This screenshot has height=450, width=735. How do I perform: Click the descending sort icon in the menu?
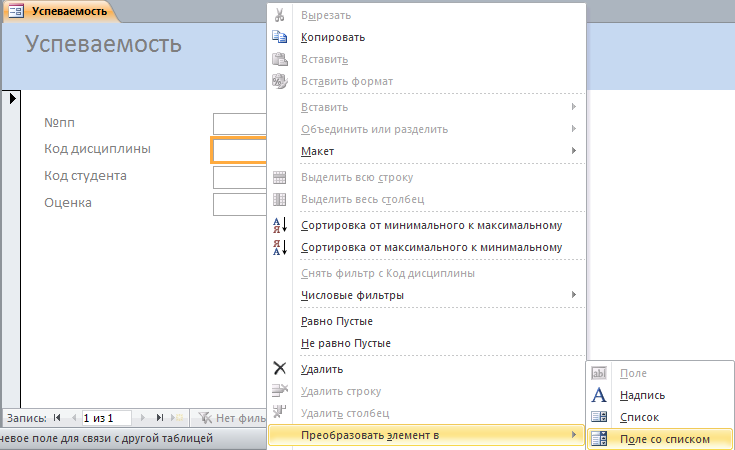[280, 248]
